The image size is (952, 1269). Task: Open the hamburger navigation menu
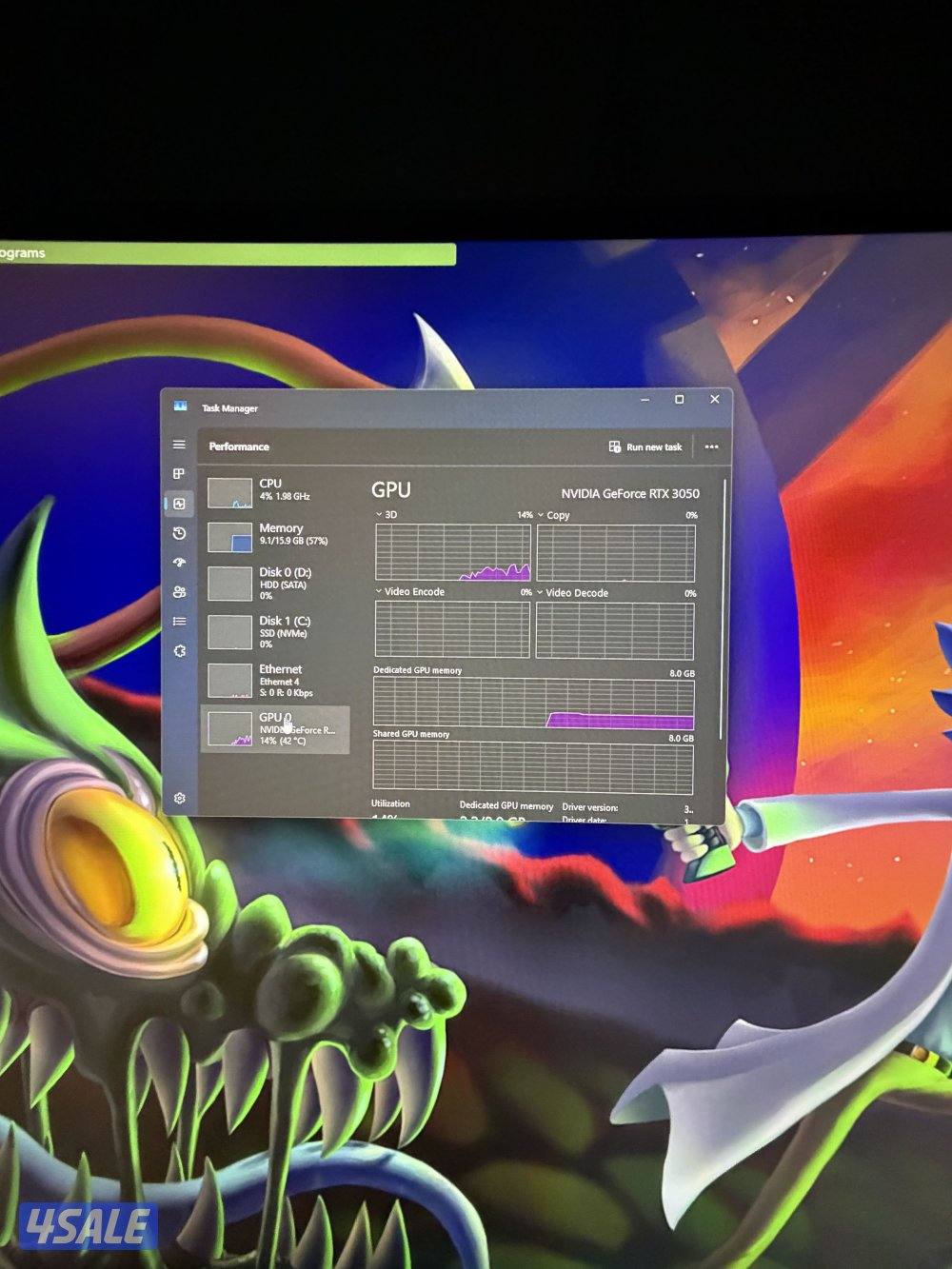179,445
